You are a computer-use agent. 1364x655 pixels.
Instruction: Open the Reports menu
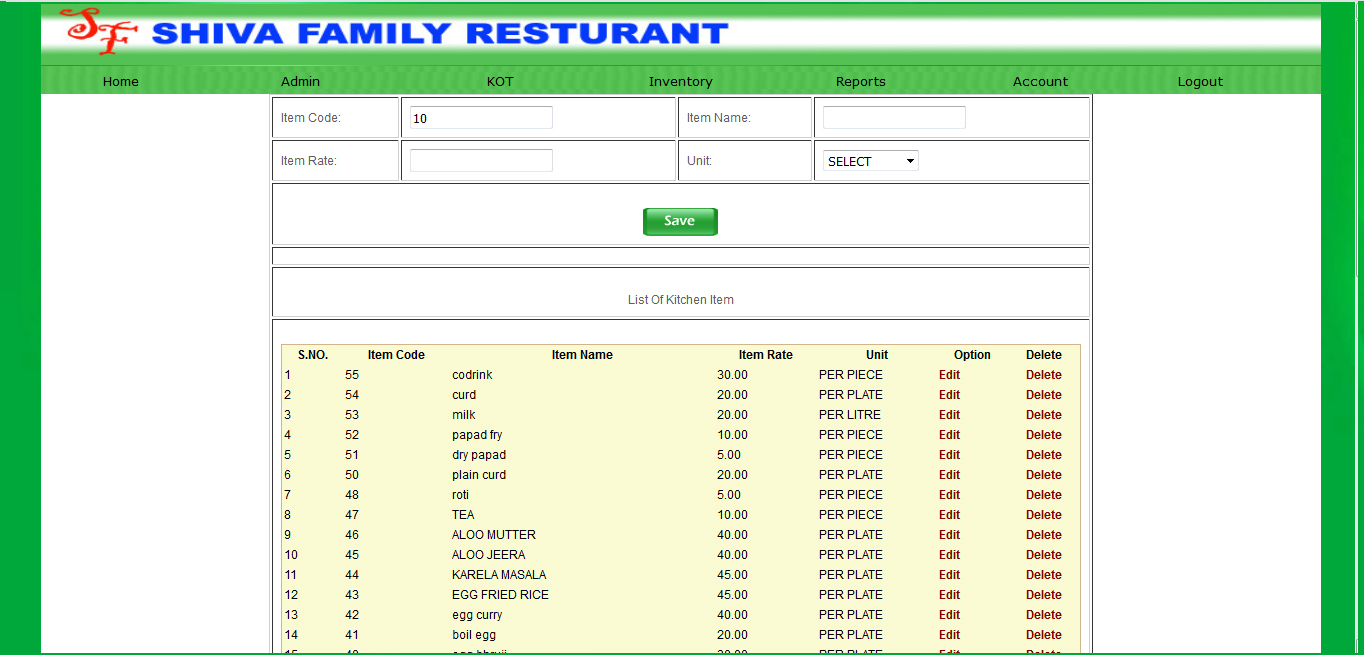click(x=861, y=82)
